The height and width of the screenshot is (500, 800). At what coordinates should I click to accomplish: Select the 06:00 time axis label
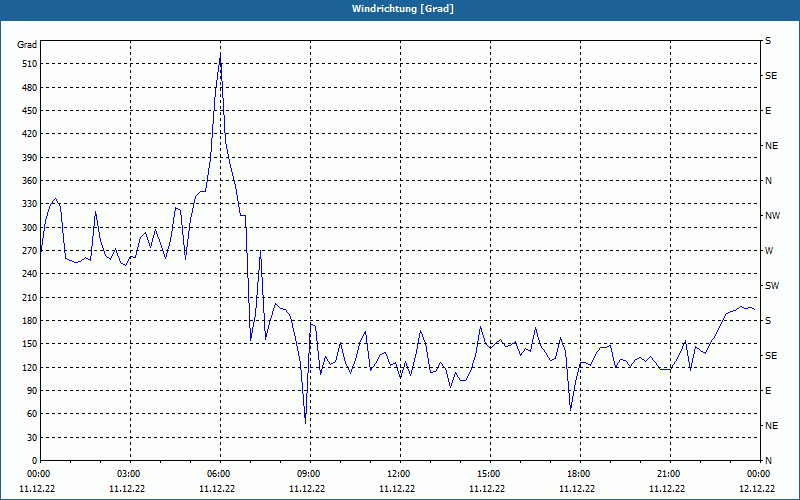pos(220,473)
